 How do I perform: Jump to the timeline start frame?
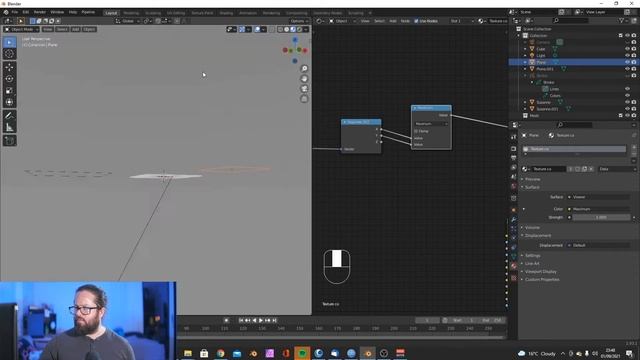(241, 320)
